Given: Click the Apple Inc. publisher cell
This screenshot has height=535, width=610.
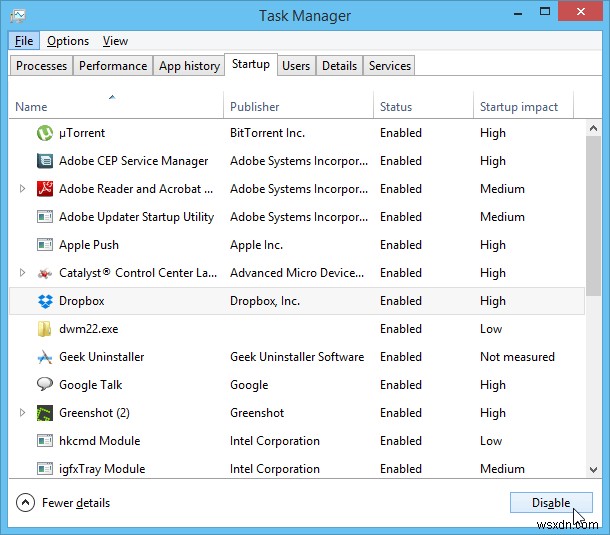Looking at the screenshot, I should tap(256, 245).
